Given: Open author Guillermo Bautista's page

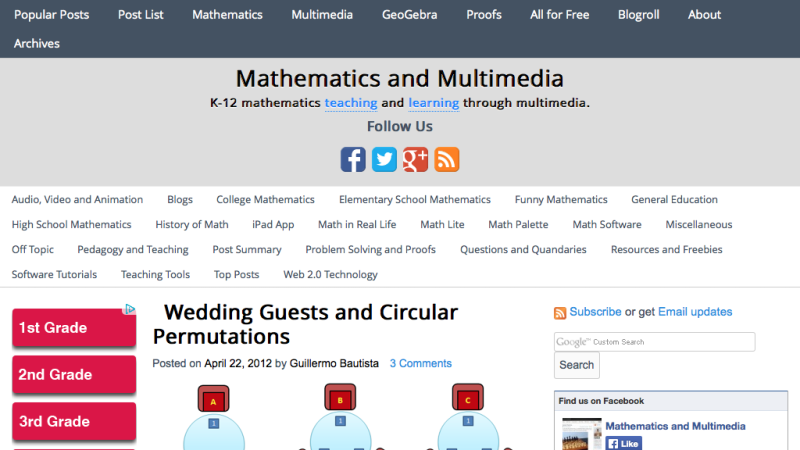Looking at the screenshot, I should tap(334, 364).
